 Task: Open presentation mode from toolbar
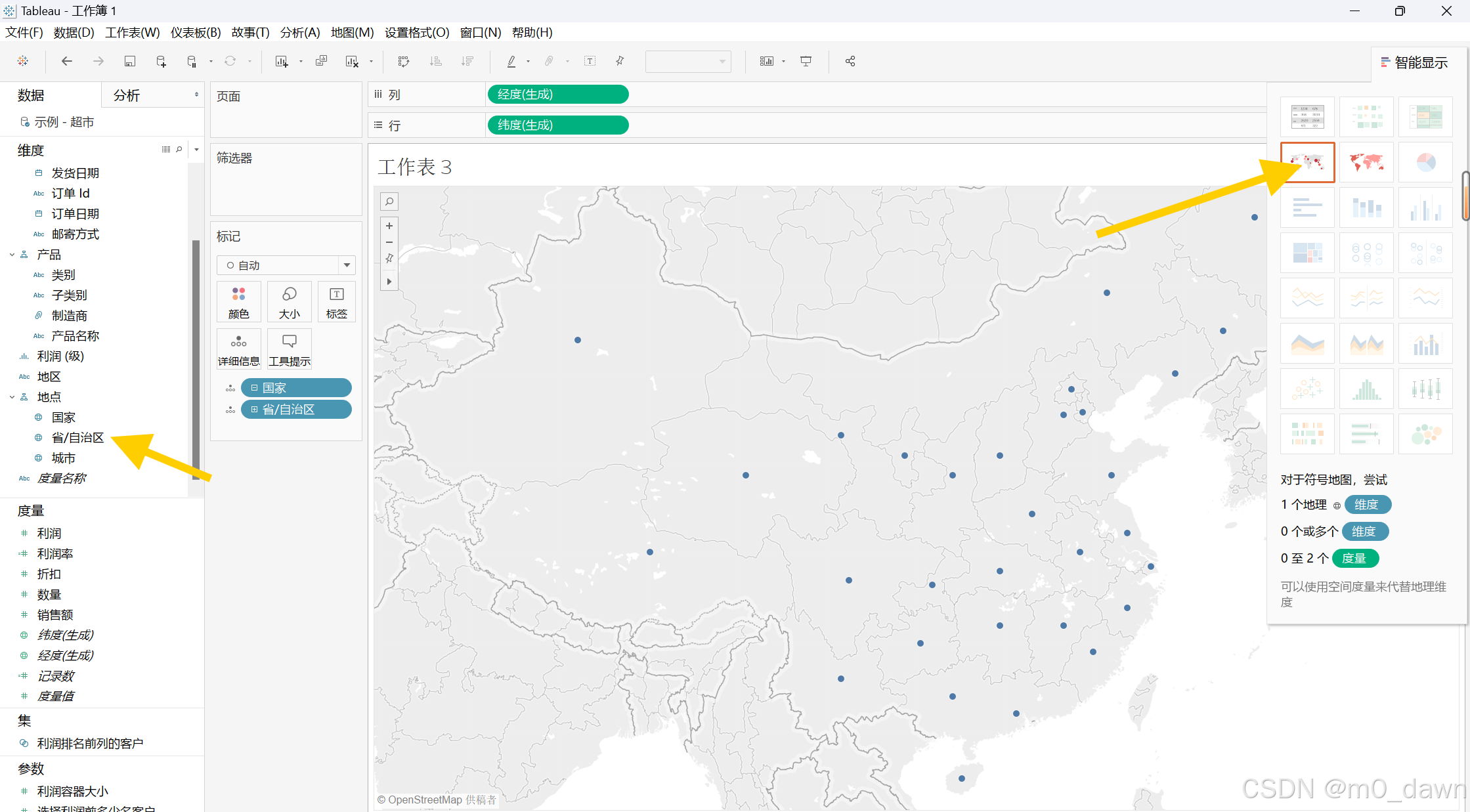point(806,61)
